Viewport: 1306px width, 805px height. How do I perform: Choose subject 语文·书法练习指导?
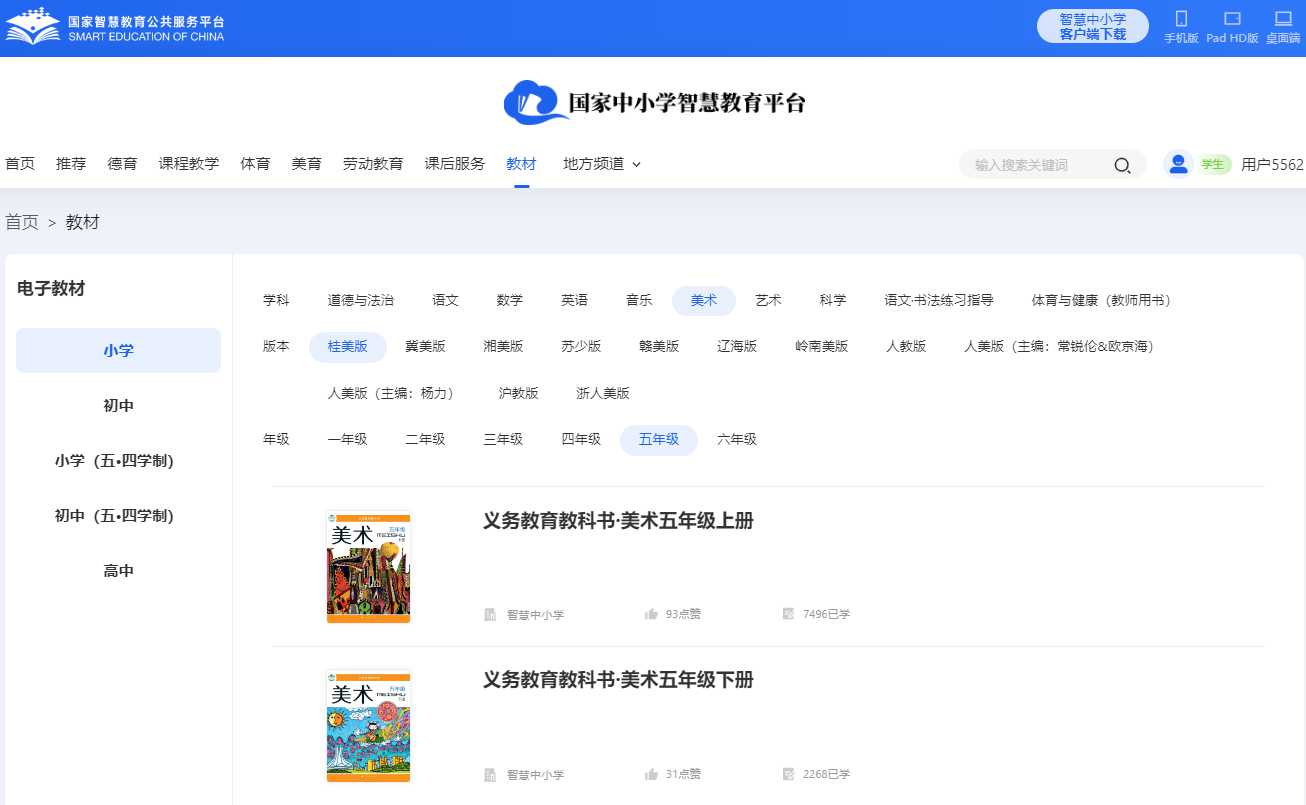point(939,300)
